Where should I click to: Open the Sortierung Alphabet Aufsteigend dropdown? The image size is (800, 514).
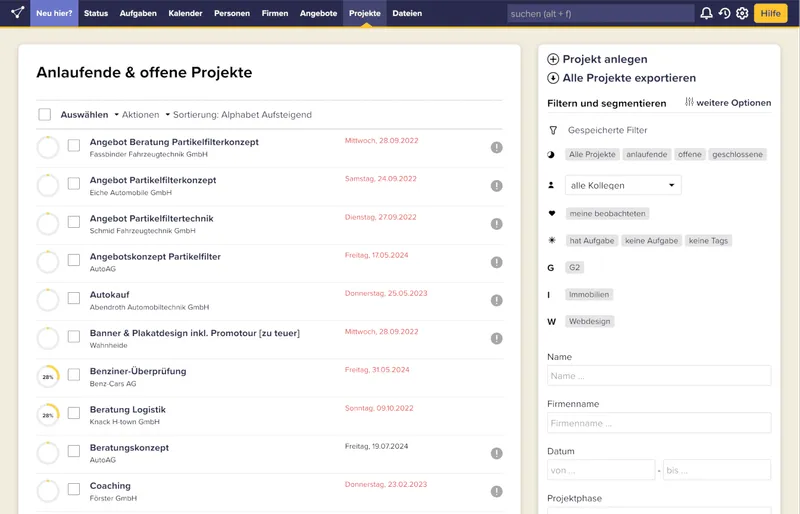pos(238,115)
